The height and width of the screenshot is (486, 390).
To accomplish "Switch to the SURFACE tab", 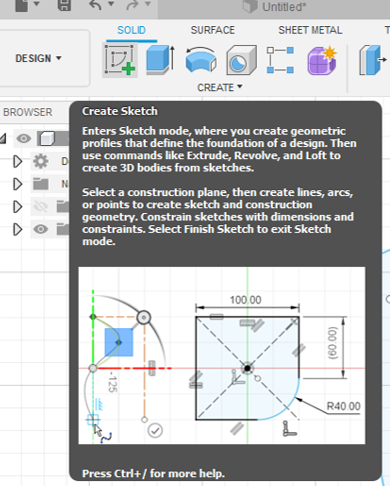I will tap(213, 30).
